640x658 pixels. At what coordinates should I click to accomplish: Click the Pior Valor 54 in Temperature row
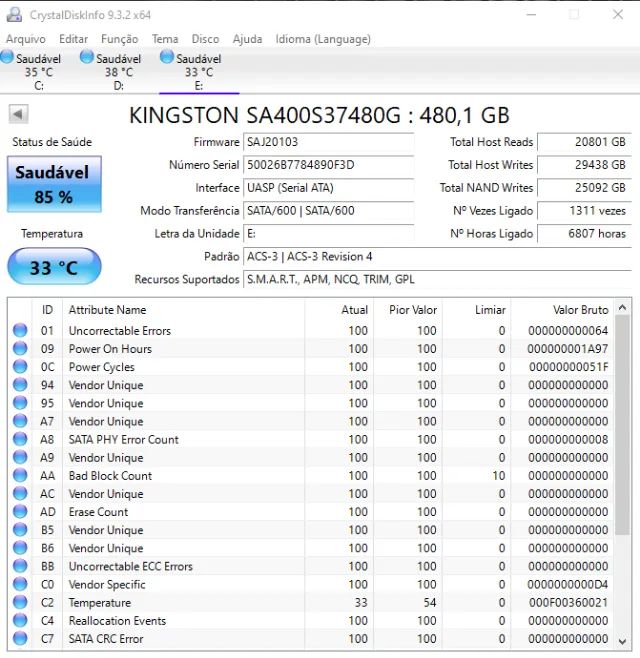[430, 602]
